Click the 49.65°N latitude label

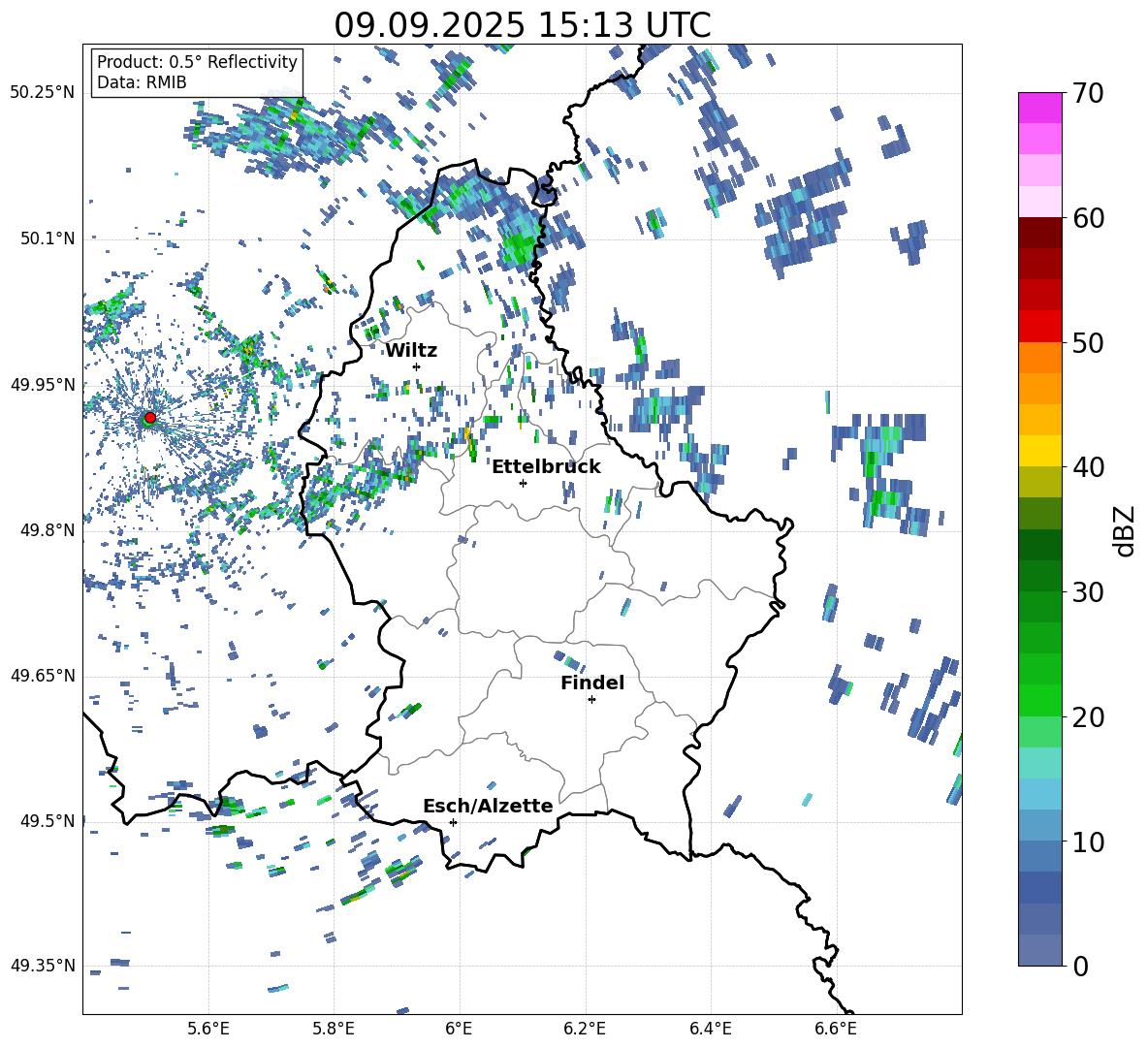tap(43, 676)
